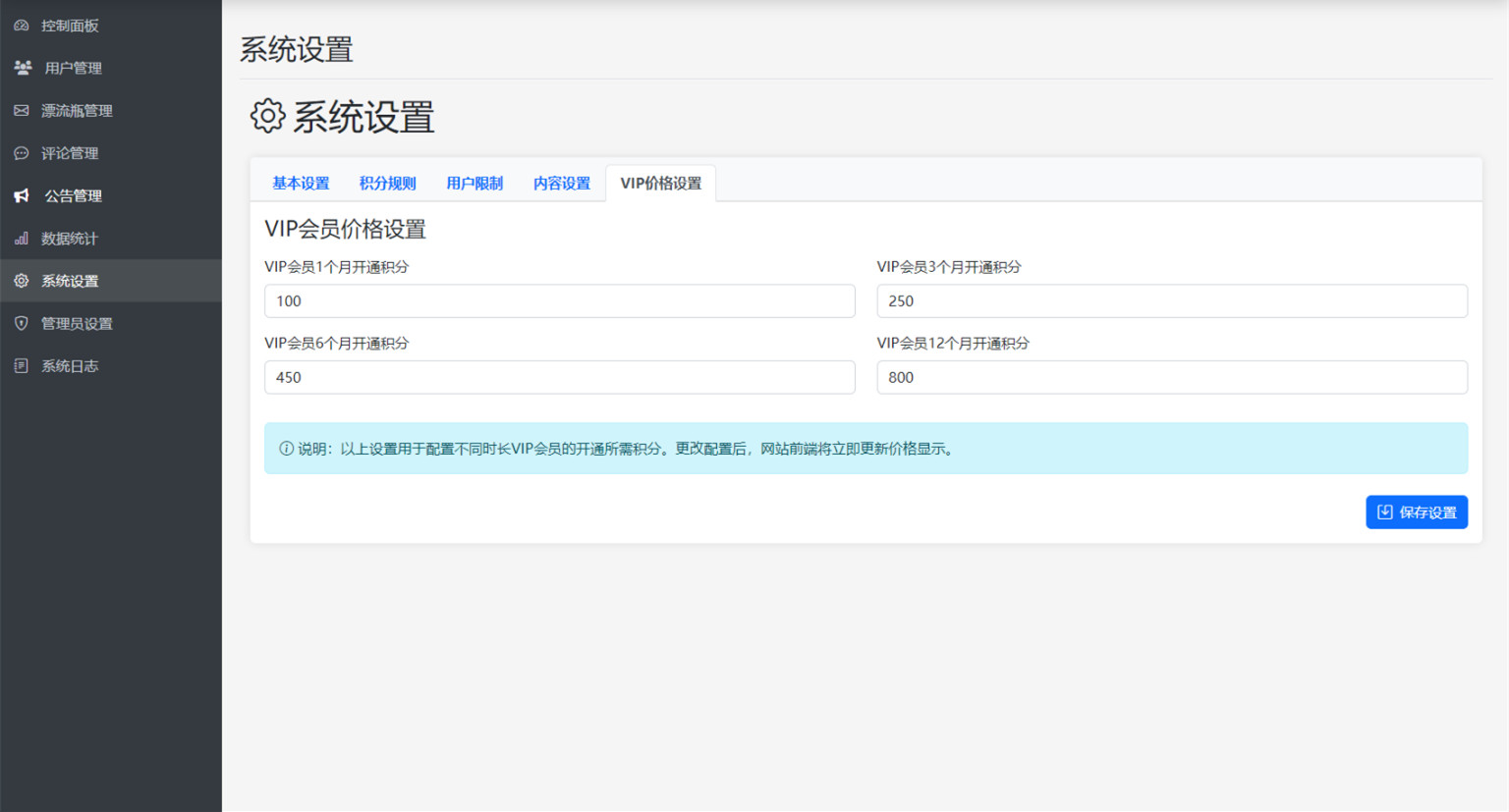Click the bar chart icon for 数据统计
This screenshot has height=812, width=1509.
pyautogui.click(x=22, y=239)
